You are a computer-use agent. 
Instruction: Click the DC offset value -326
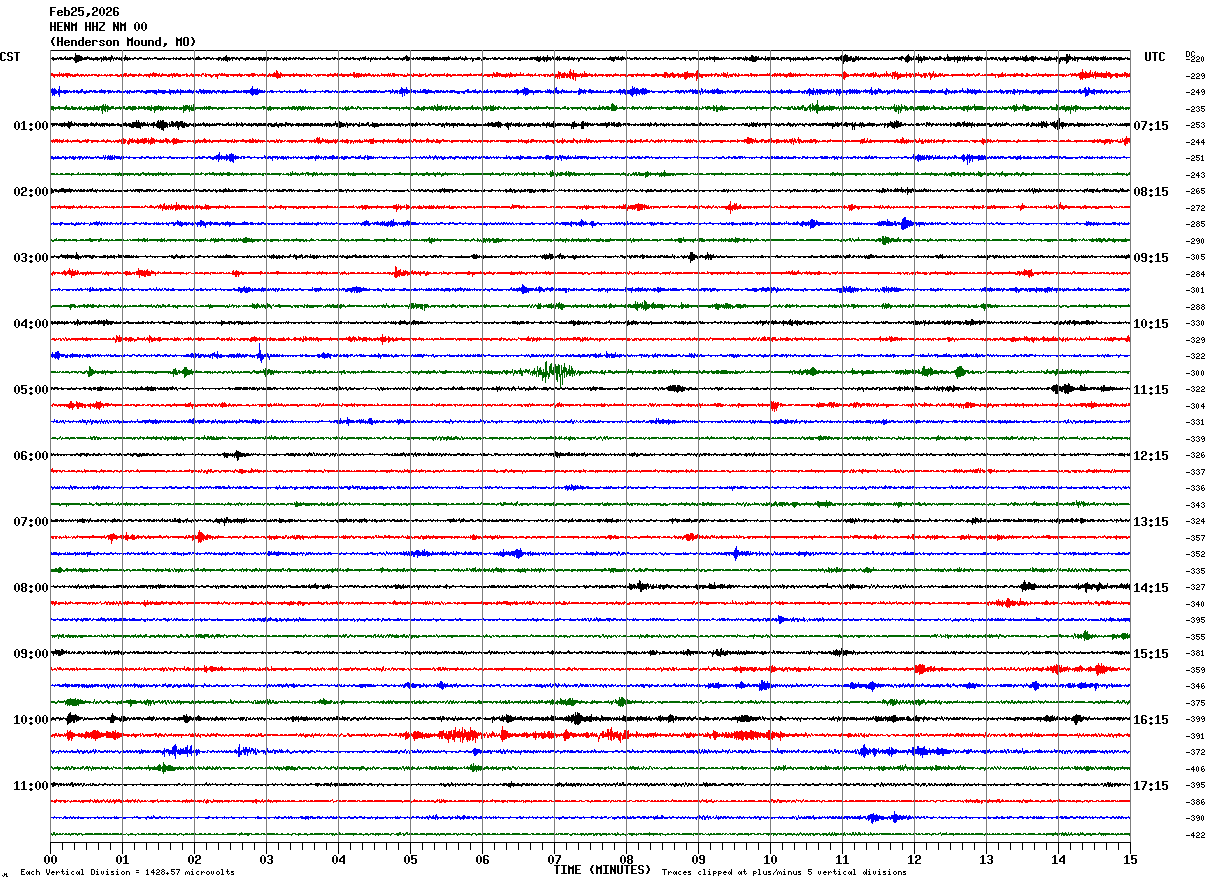click(1195, 456)
